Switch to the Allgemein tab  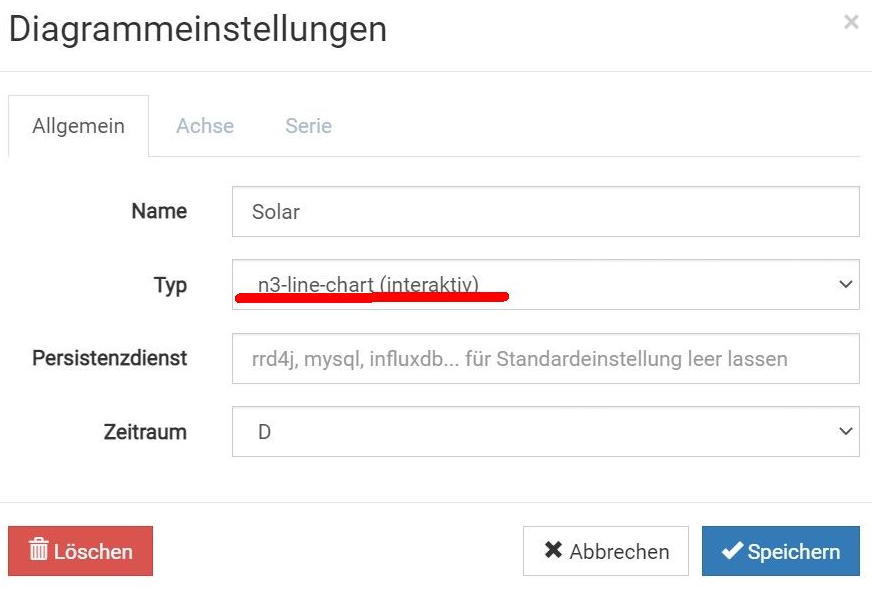click(x=78, y=126)
